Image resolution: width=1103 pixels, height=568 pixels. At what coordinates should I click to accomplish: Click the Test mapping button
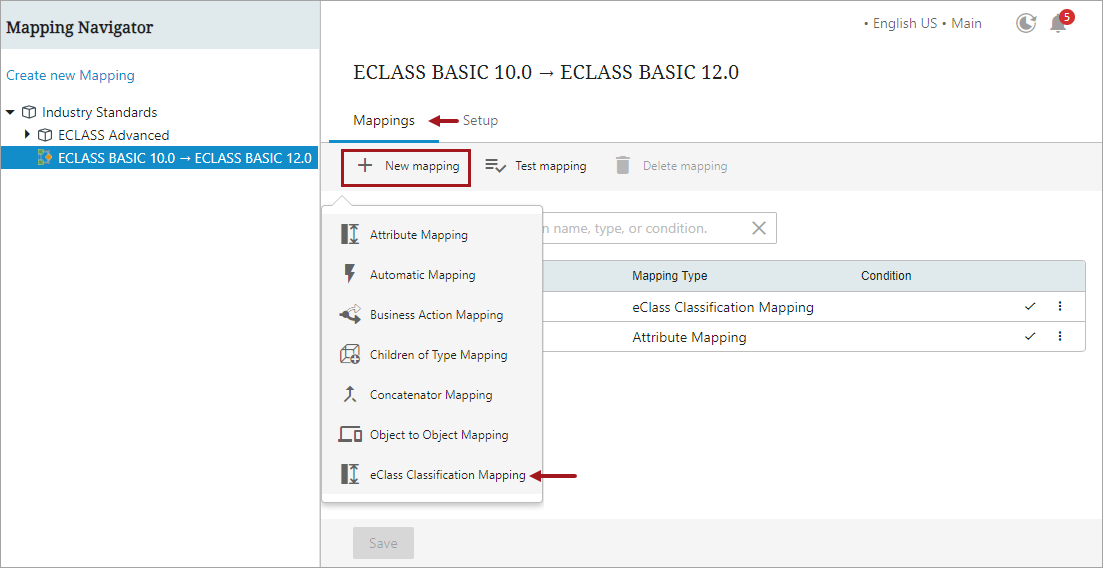(x=535, y=166)
